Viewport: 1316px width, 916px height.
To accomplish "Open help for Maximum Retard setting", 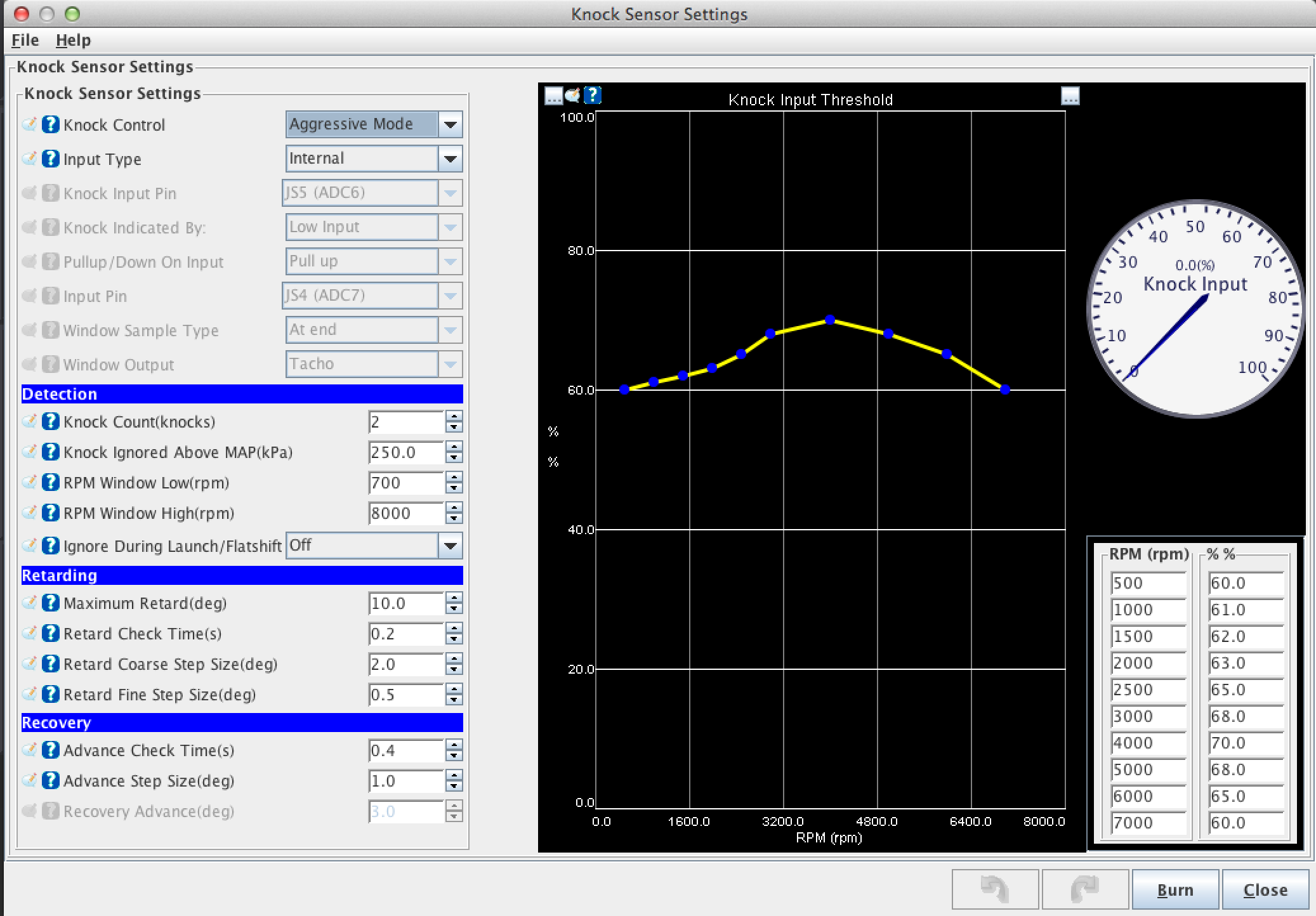I will tap(50, 603).
